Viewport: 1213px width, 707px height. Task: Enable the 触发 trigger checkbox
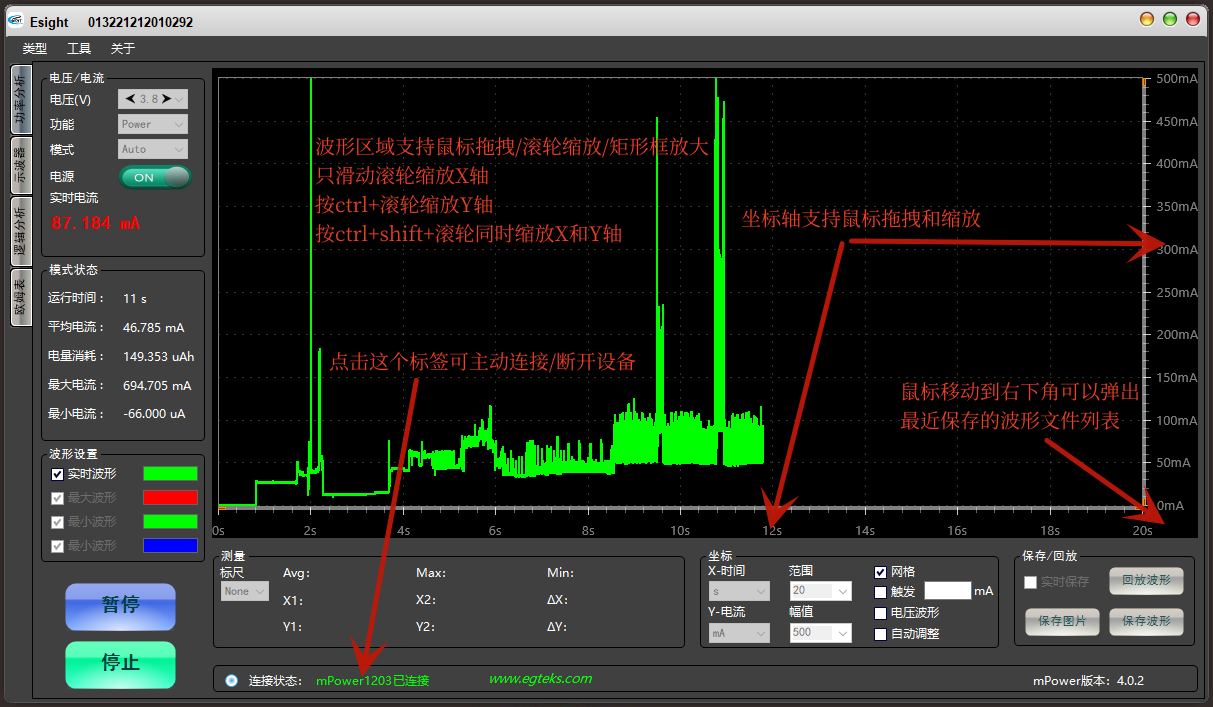click(x=880, y=592)
